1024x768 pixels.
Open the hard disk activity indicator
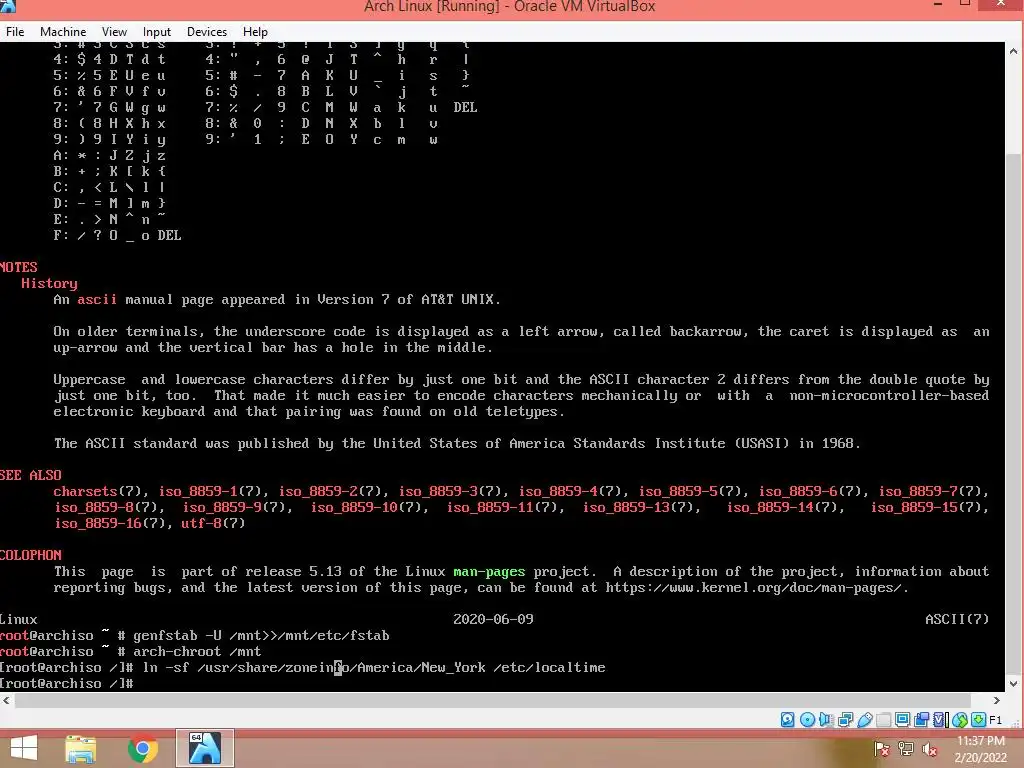[788, 720]
